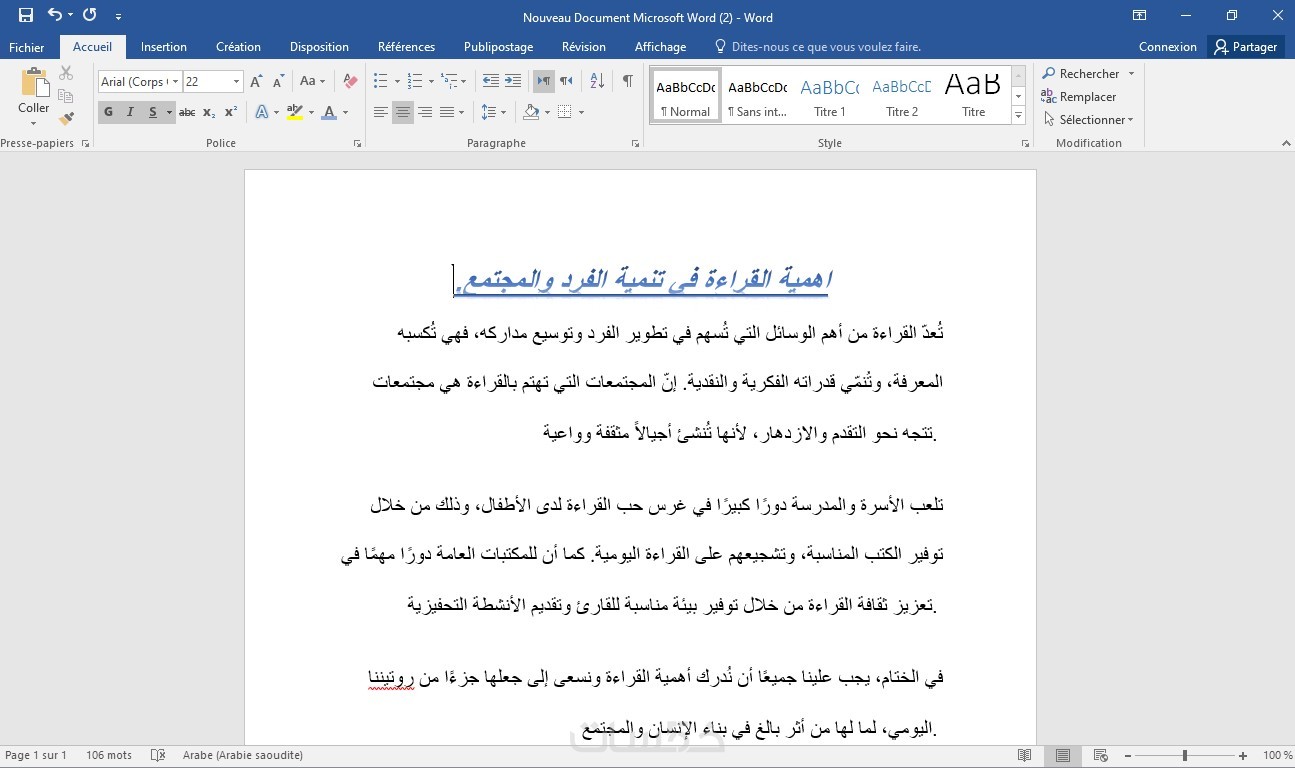Viewport: 1295px width, 768px height.
Task: Open the font size dropdown showing 22
Action: [x=237, y=82]
